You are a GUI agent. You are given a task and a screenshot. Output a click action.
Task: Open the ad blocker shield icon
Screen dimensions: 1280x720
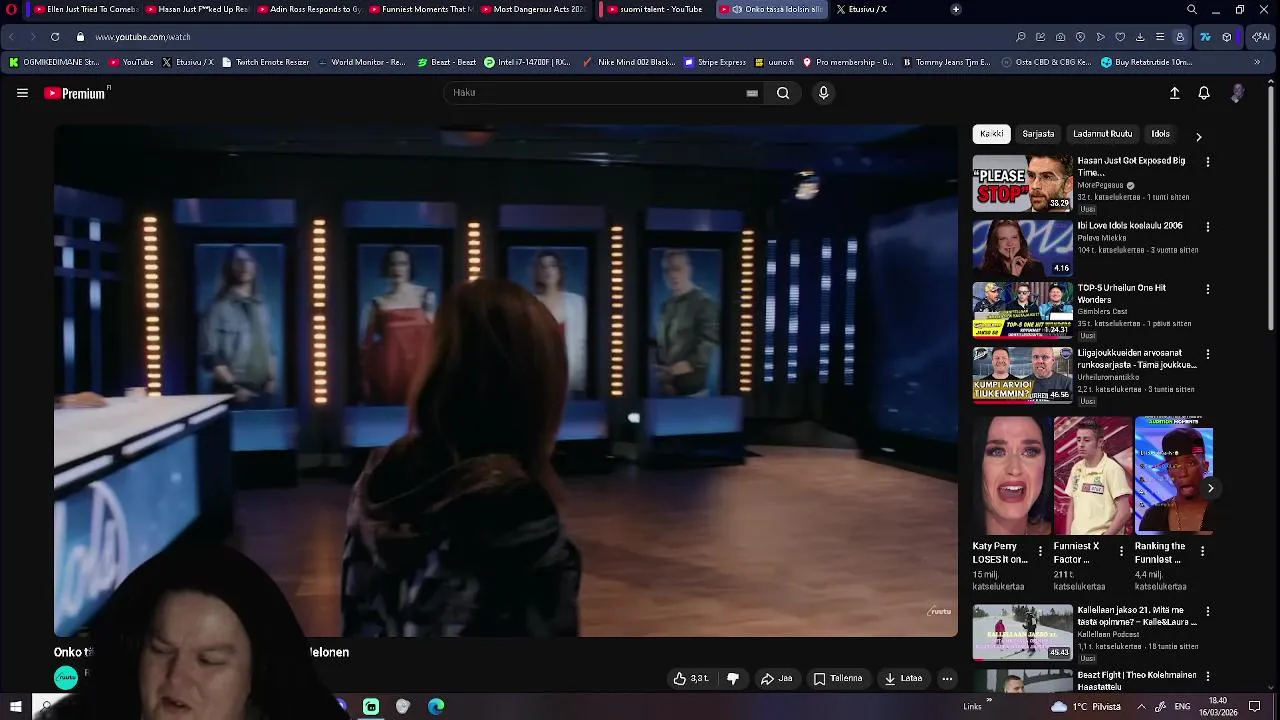tap(1081, 37)
